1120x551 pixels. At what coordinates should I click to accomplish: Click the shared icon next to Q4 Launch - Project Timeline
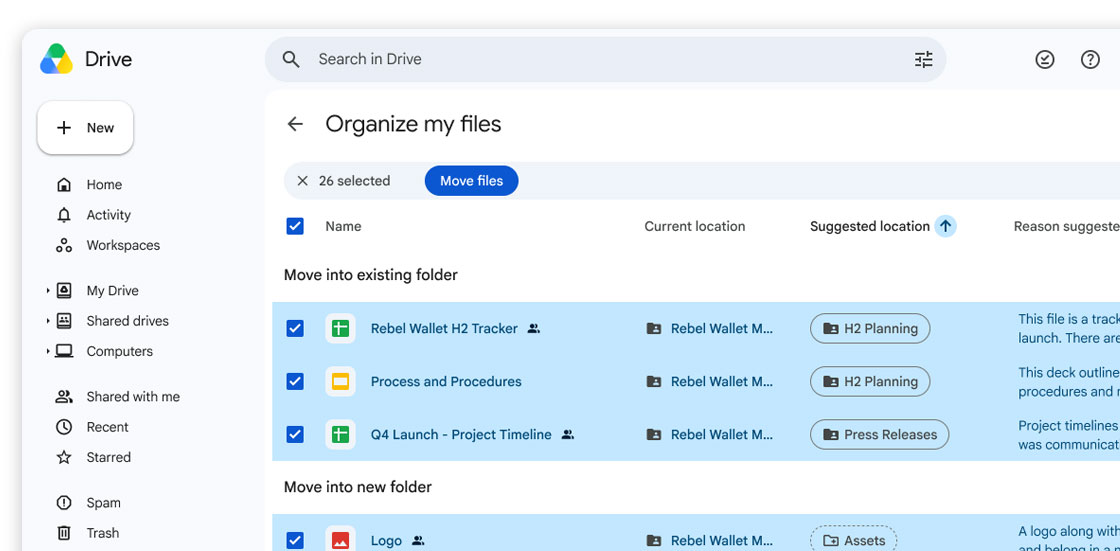568,435
